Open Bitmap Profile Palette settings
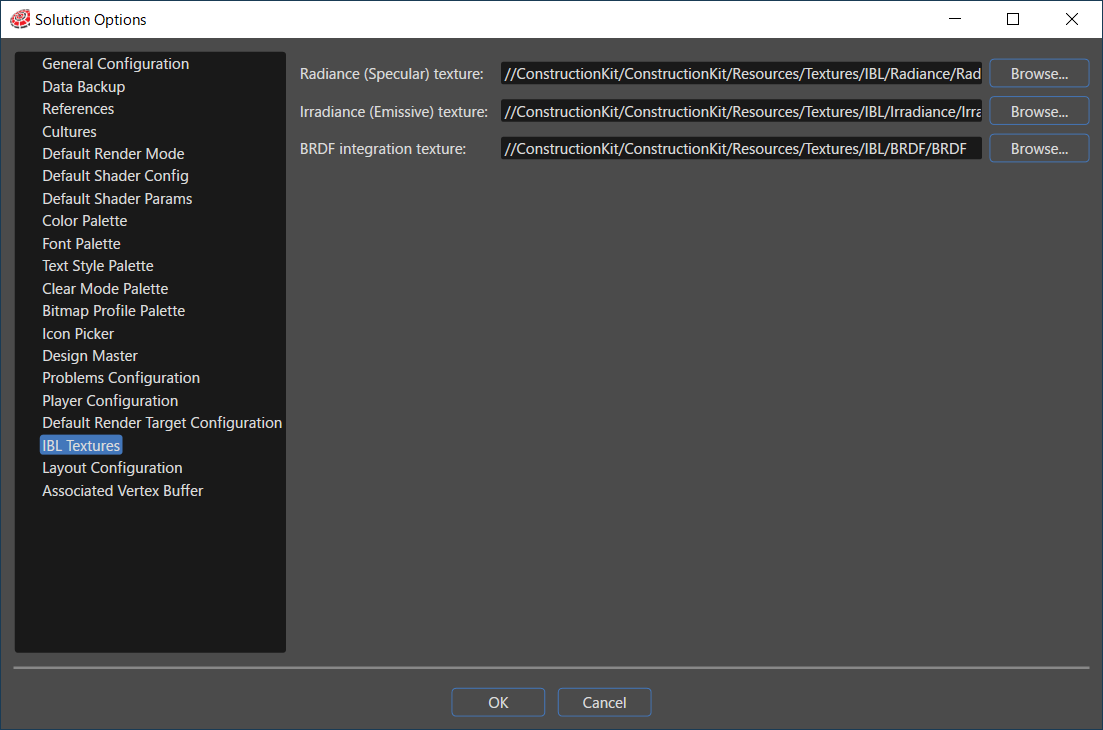Image resolution: width=1103 pixels, height=730 pixels. point(113,311)
